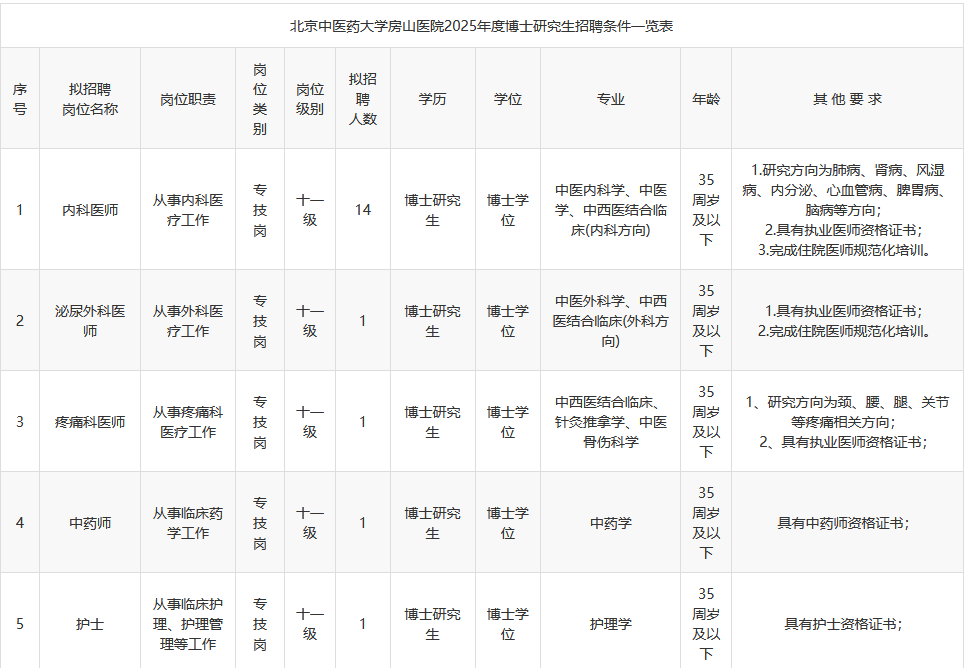
Task: Click the 具有中药师资格证书 requirements cell
Action: [848, 523]
